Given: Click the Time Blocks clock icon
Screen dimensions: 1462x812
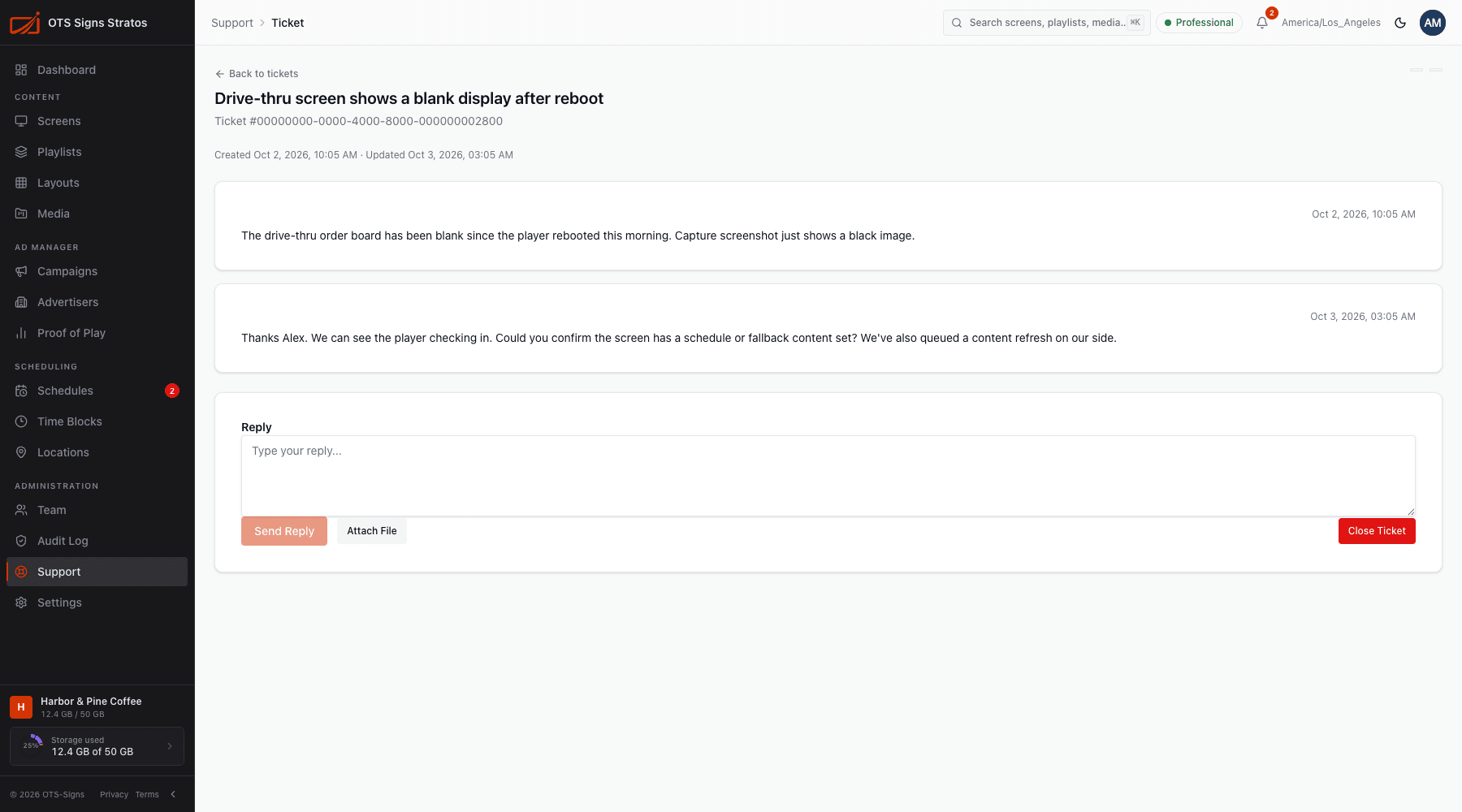Looking at the screenshot, I should coord(21,421).
